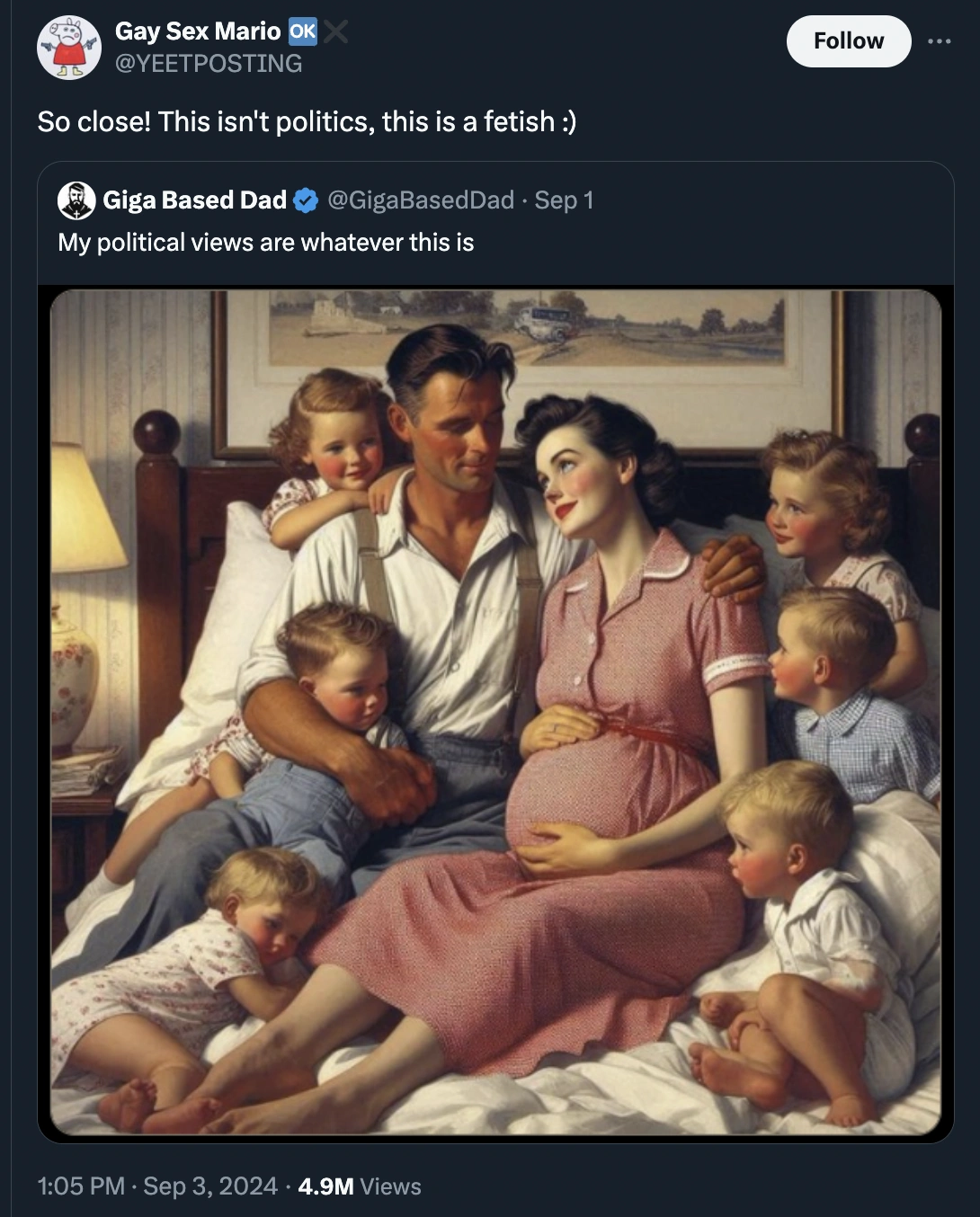Select the quoted text about political views

[265, 241]
